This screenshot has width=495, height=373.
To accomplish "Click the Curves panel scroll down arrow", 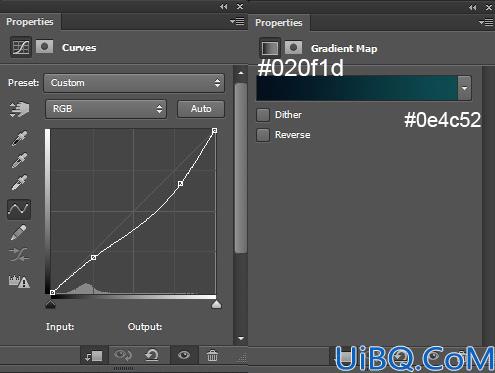I will coord(241,338).
